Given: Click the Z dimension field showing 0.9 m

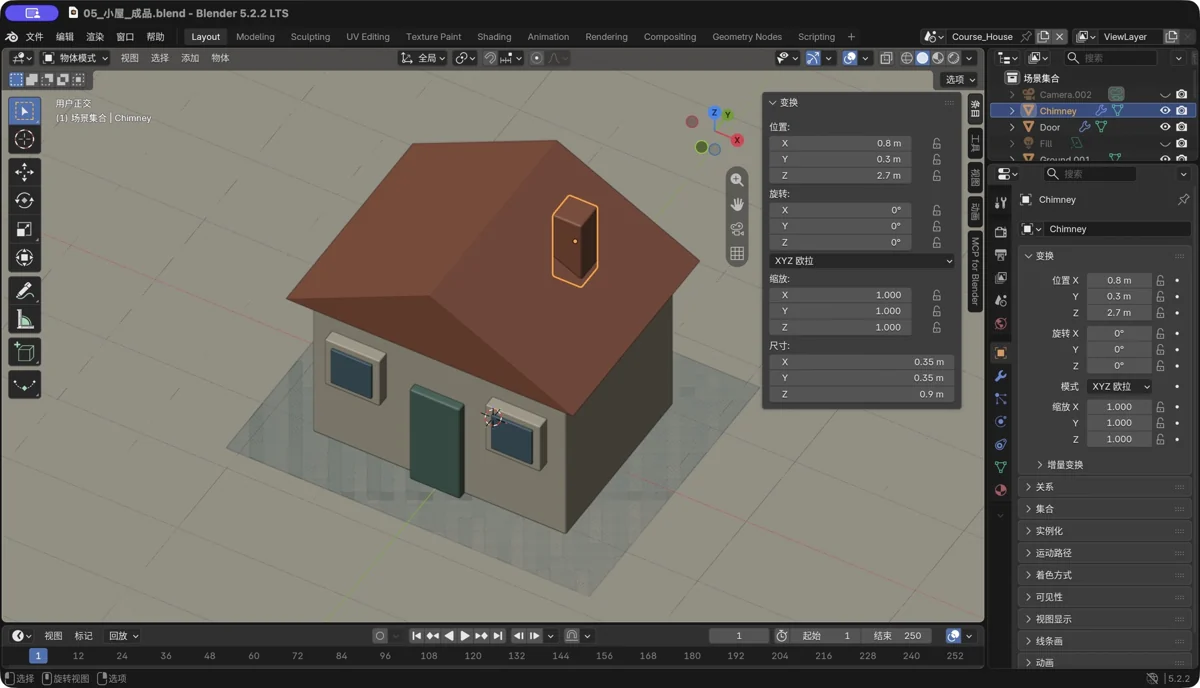Looking at the screenshot, I should (x=862, y=394).
